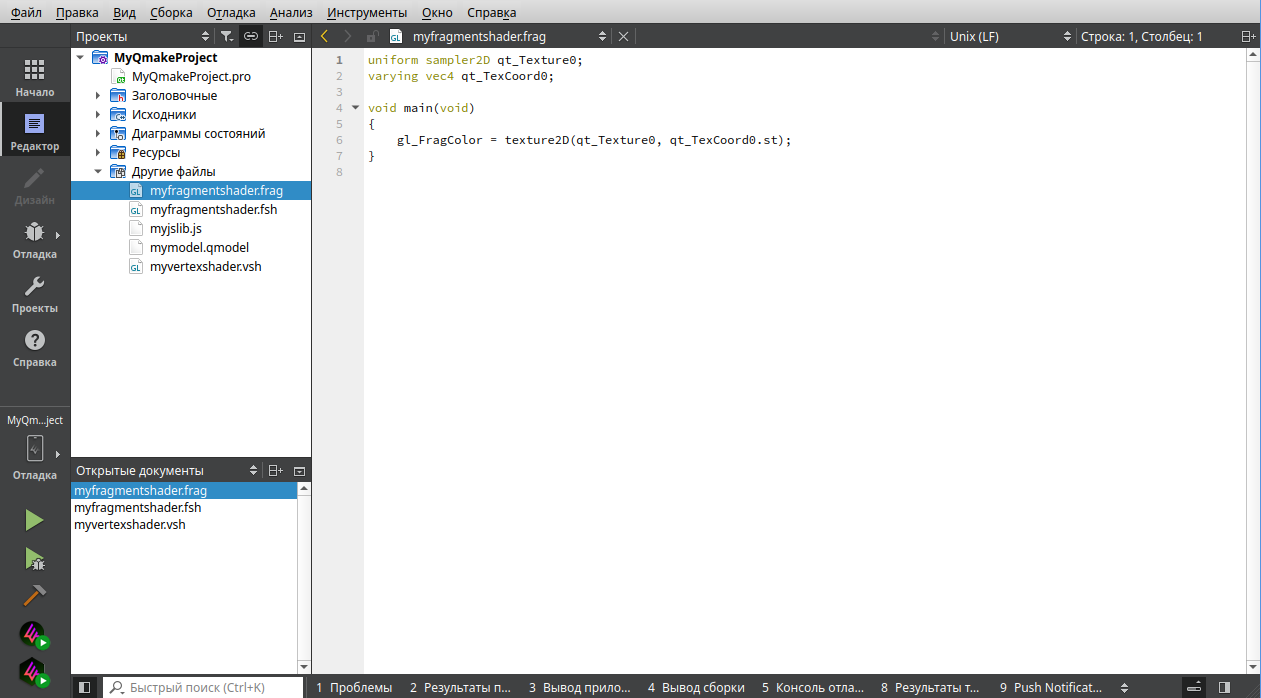Open the Проекты mode with wrench icon
The image size is (1261, 698).
point(34,294)
